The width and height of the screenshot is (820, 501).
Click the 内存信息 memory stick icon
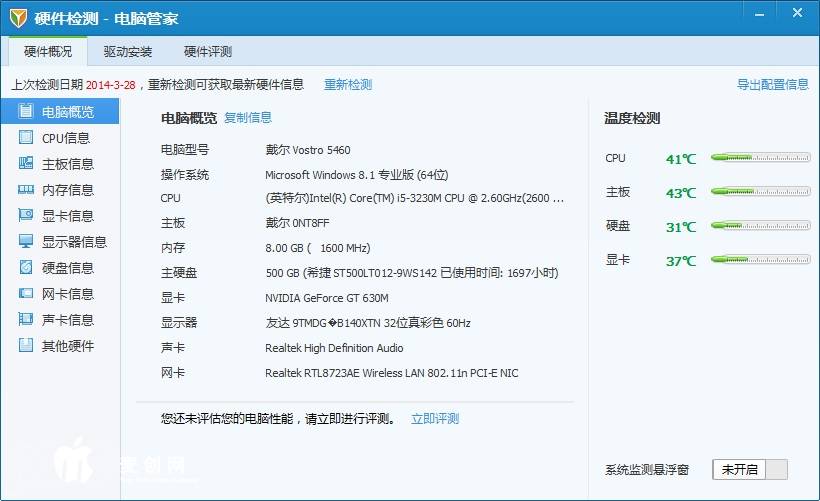[x=25, y=189]
